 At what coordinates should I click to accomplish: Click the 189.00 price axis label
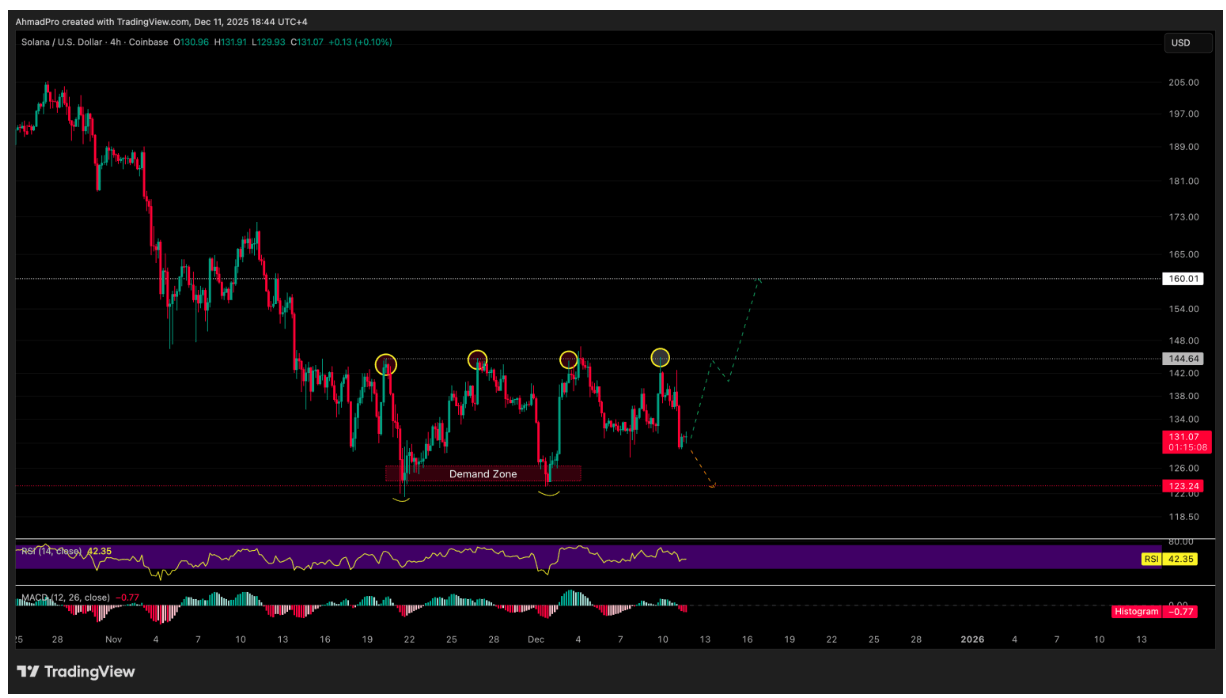[x=1183, y=147]
